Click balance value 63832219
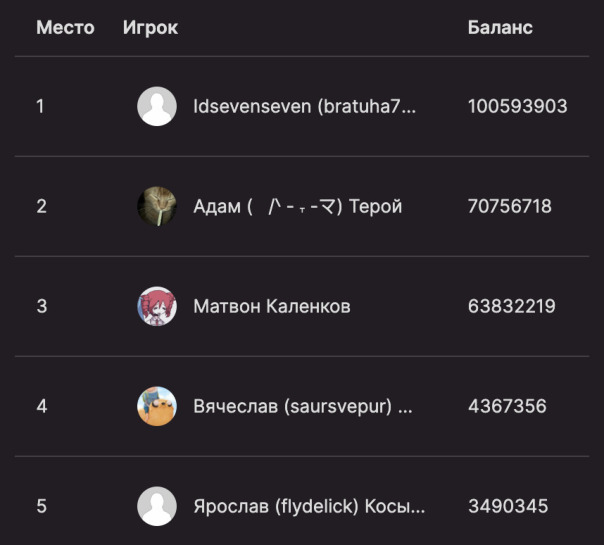The height and width of the screenshot is (545, 604). pos(511,306)
